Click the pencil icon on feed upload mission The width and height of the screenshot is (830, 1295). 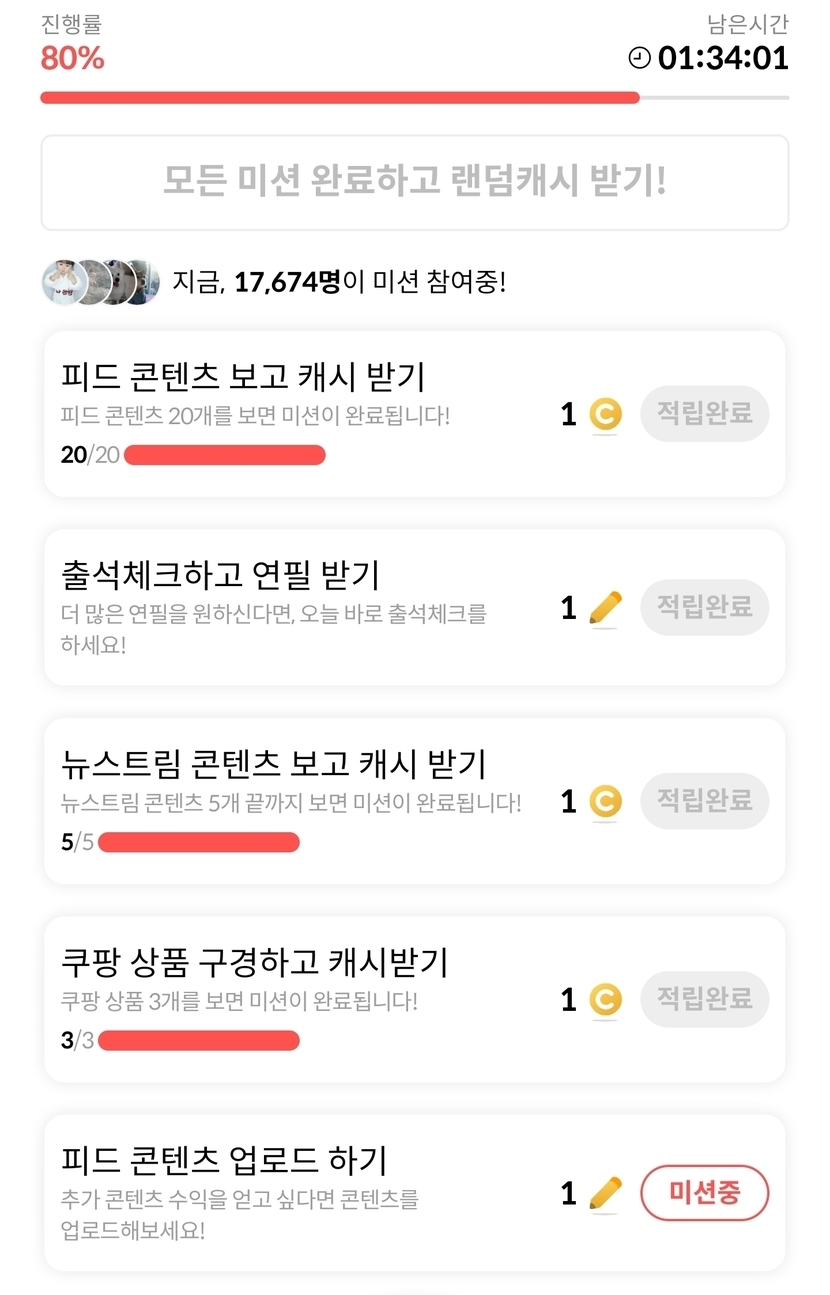(x=605, y=1193)
